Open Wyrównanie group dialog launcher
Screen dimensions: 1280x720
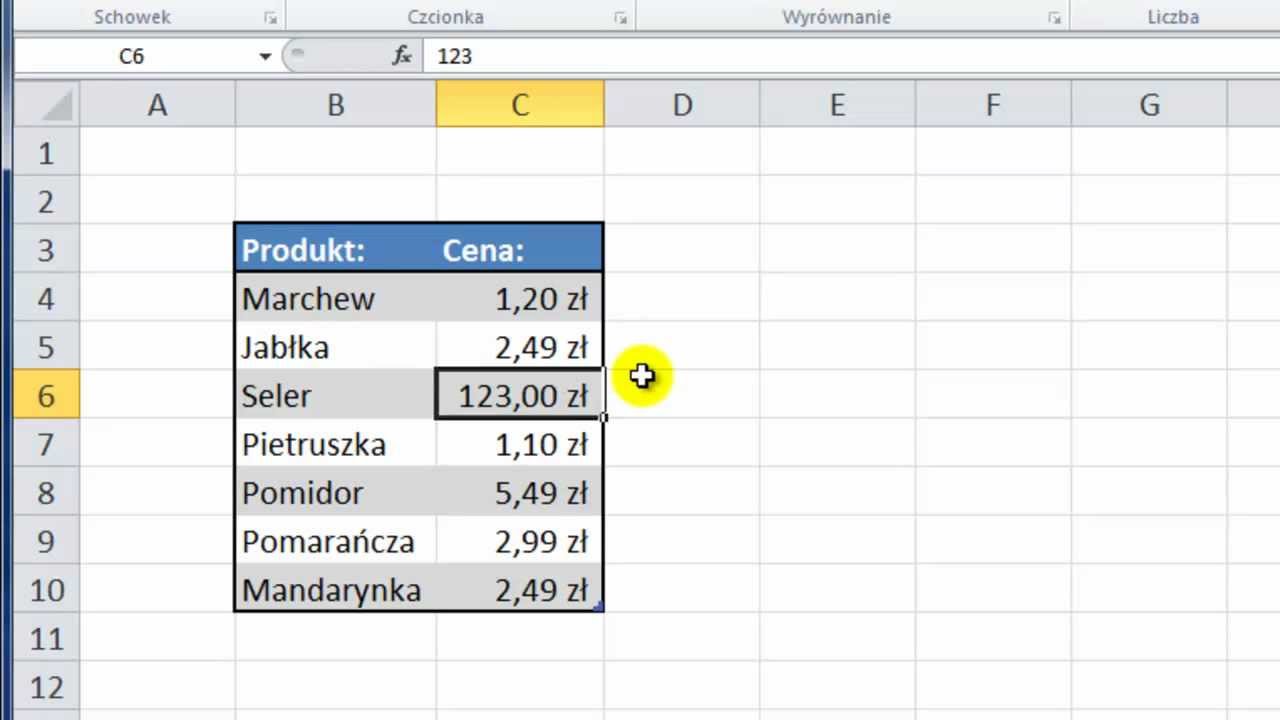1054,18
